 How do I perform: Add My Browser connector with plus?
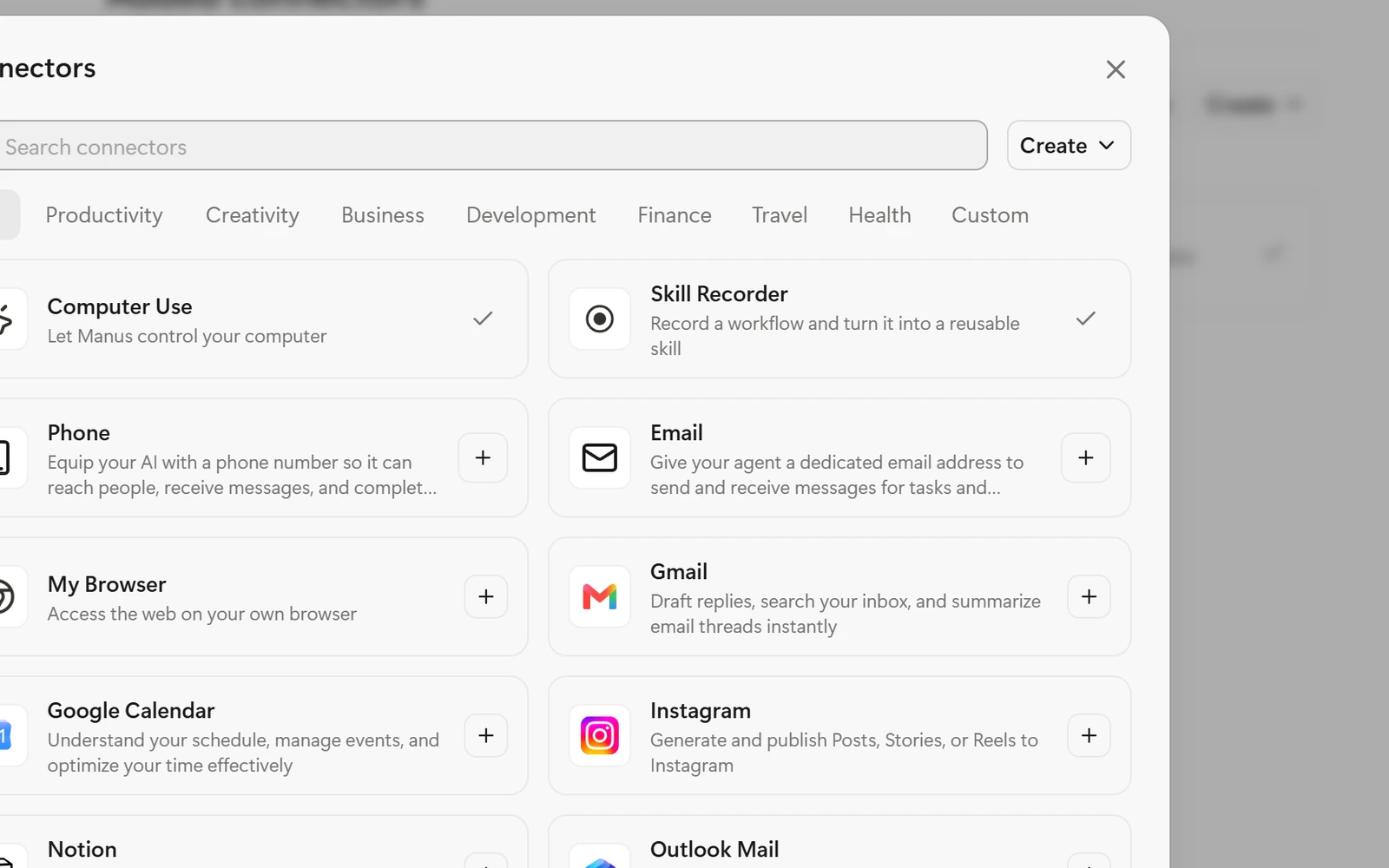(x=486, y=596)
